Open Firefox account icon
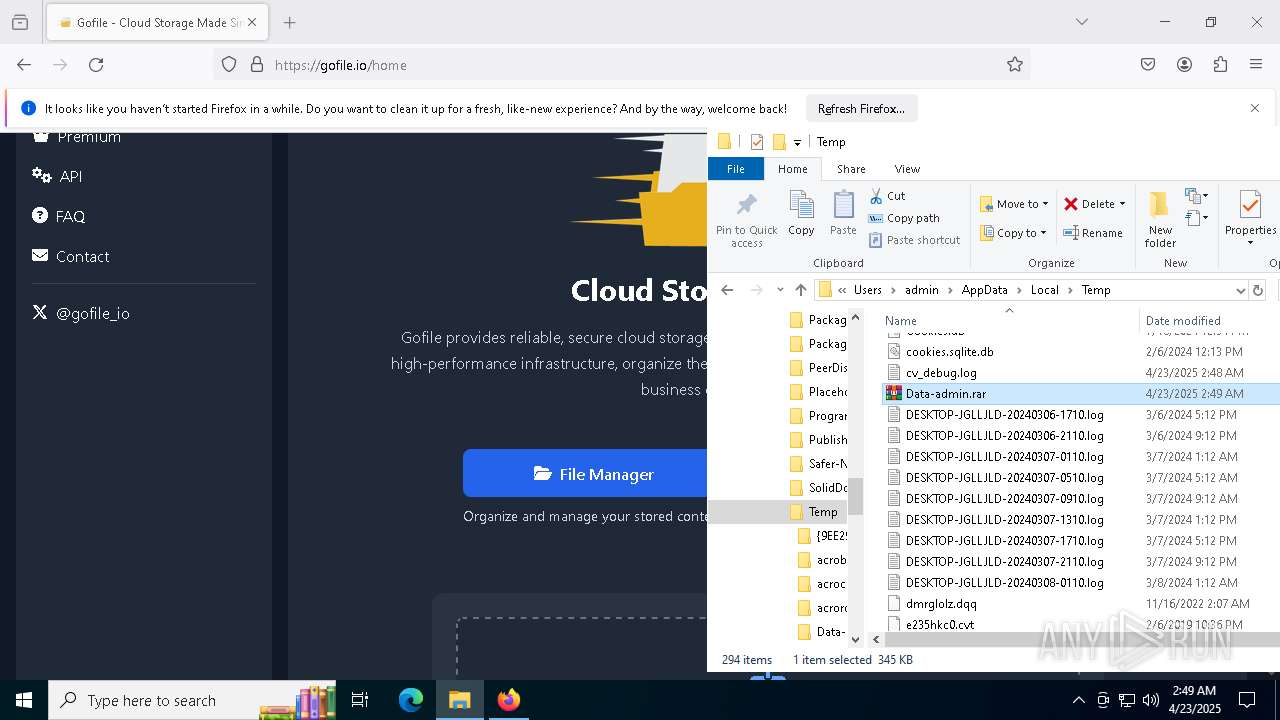This screenshot has width=1280, height=720. (1184, 65)
